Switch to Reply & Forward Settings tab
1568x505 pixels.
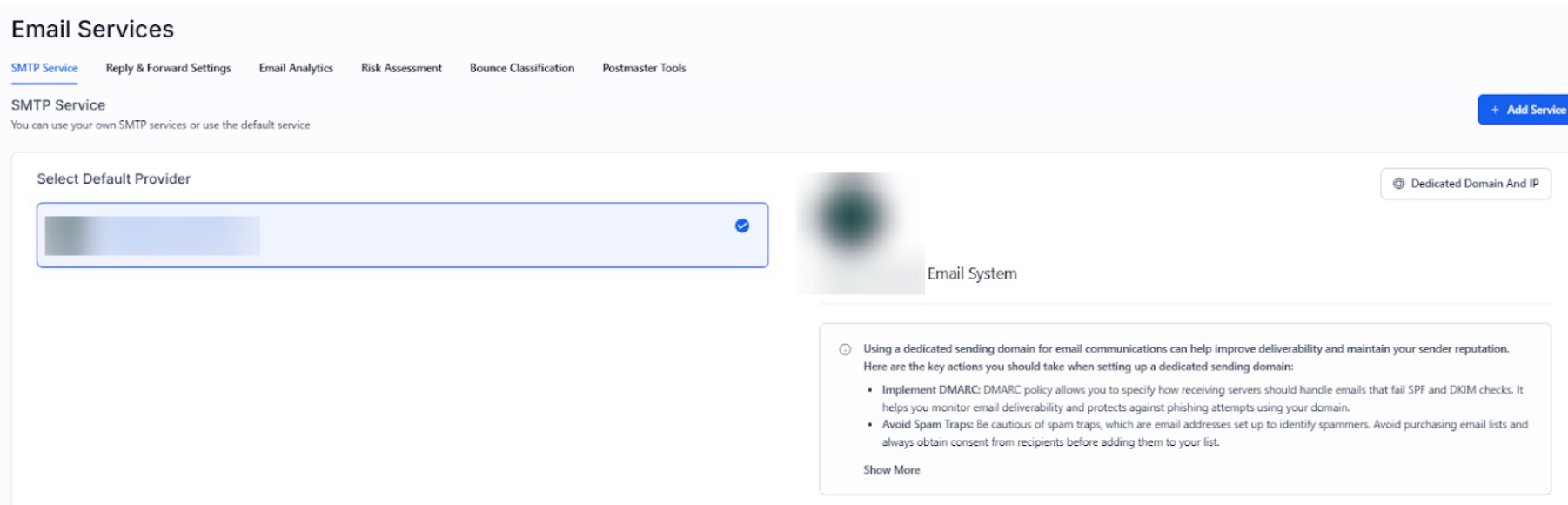[168, 68]
